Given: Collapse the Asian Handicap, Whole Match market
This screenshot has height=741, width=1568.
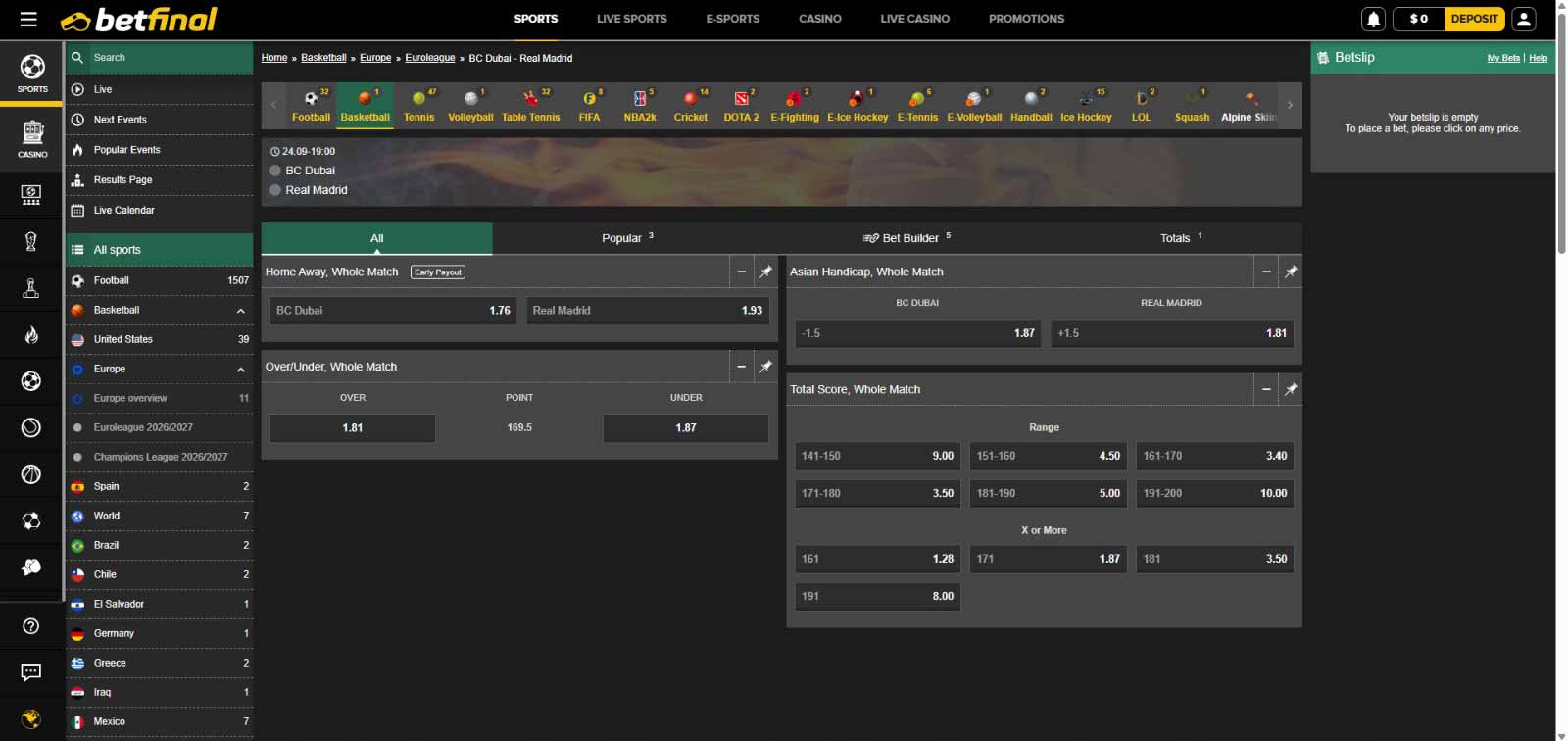Looking at the screenshot, I should (1266, 272).
